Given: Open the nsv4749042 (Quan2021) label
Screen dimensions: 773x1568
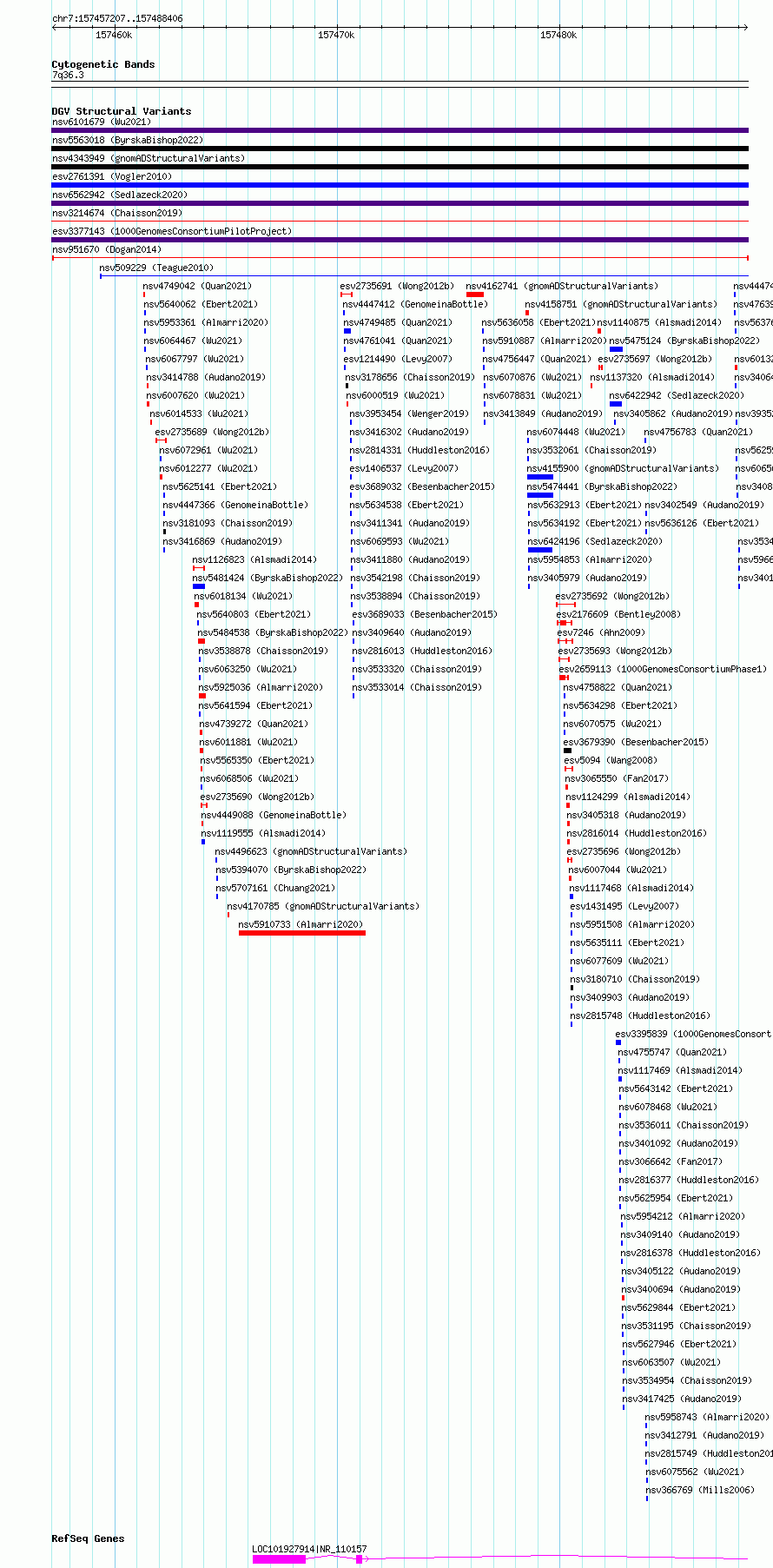Looking at the screenshot, I should [x=197, y=286].
